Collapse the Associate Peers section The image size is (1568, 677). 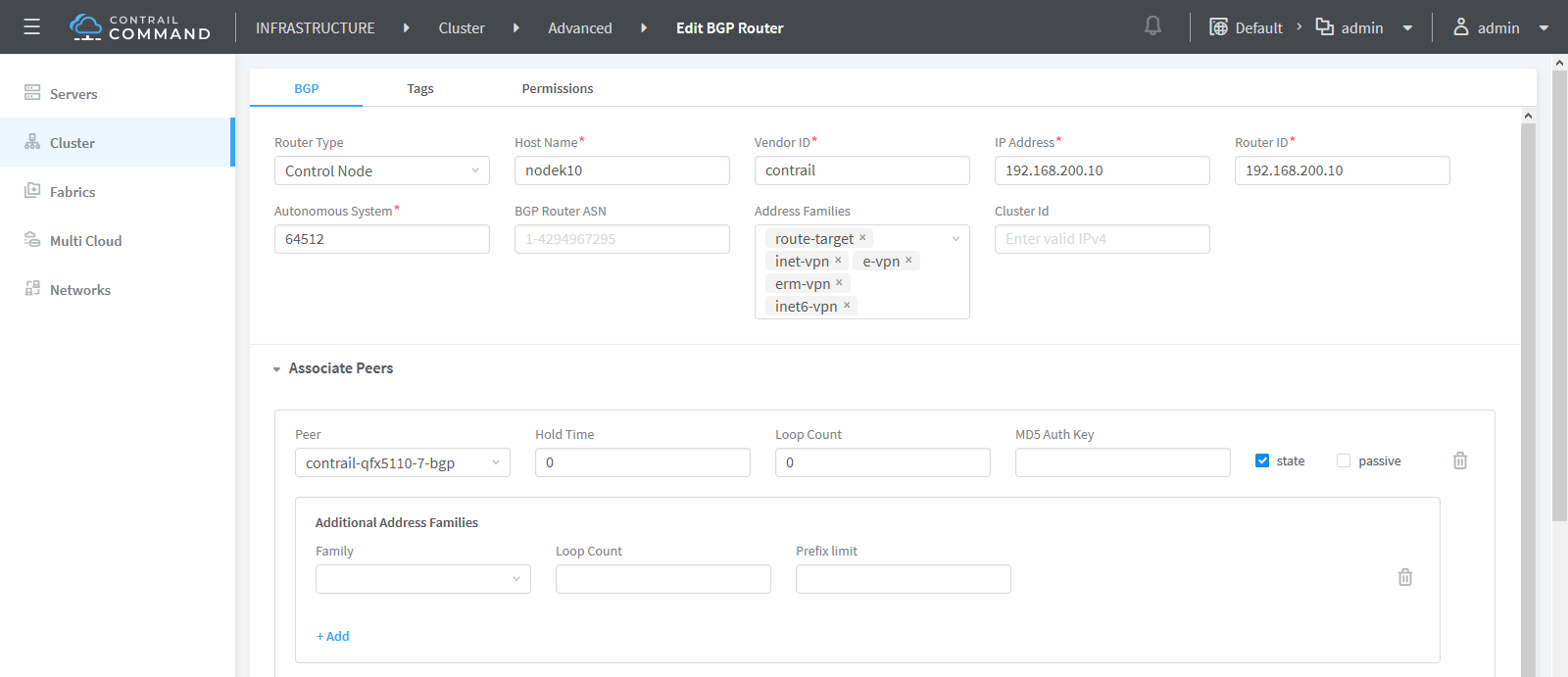pyautogui.click(x=277, y=369)
